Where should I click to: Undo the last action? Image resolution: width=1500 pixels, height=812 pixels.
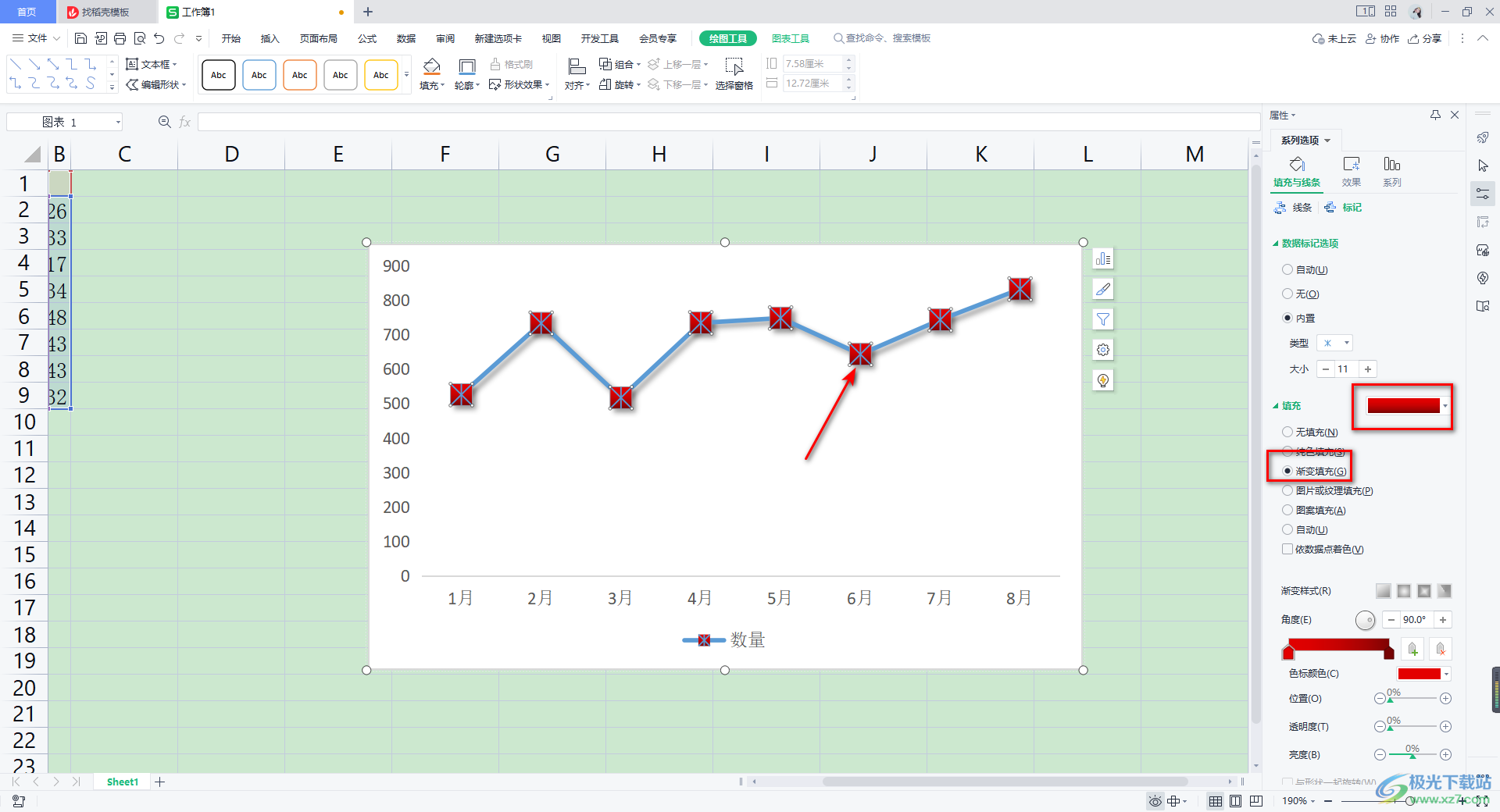[159, 38]
